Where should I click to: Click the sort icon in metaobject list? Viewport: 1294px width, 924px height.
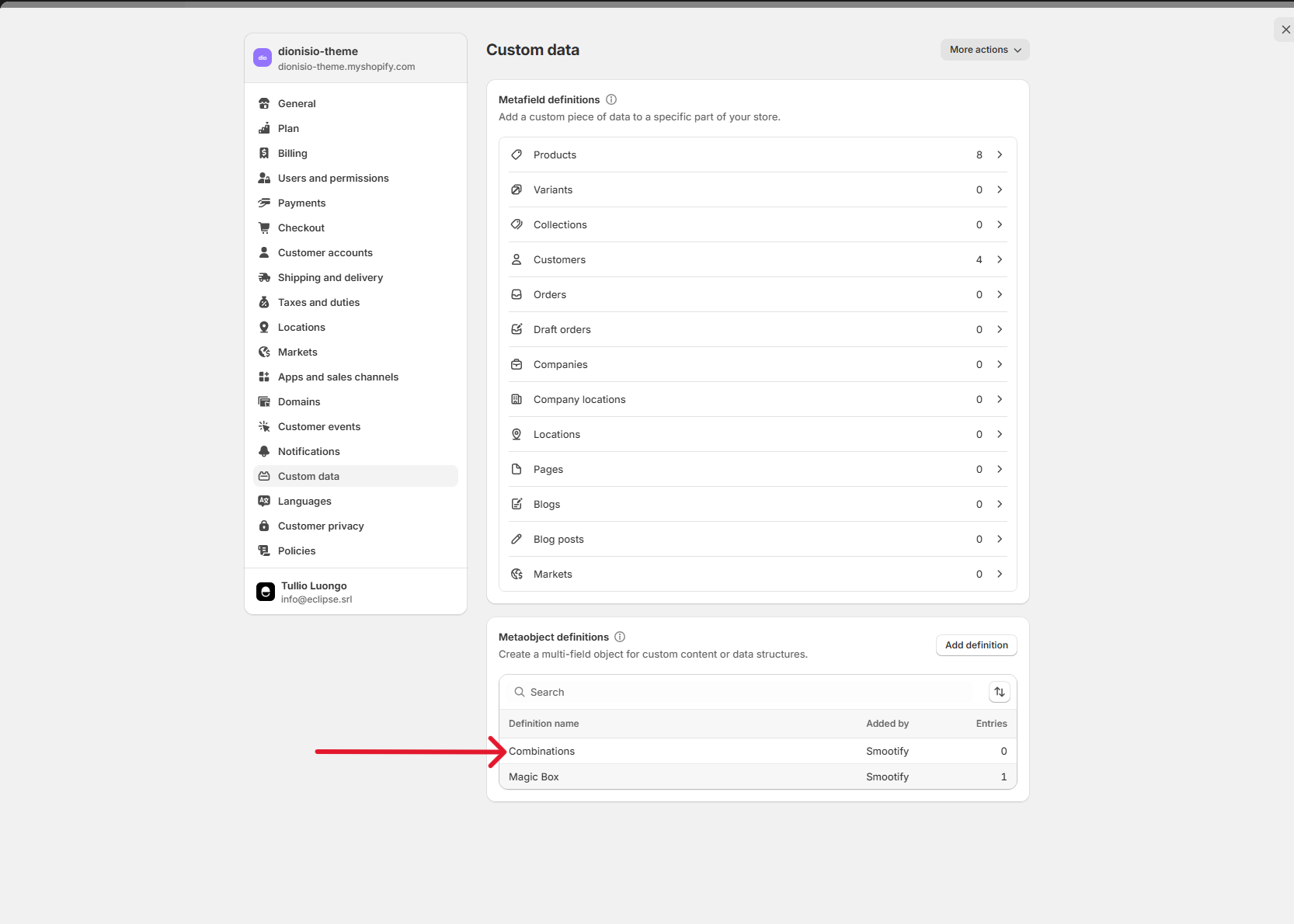(x=999, y=692)
